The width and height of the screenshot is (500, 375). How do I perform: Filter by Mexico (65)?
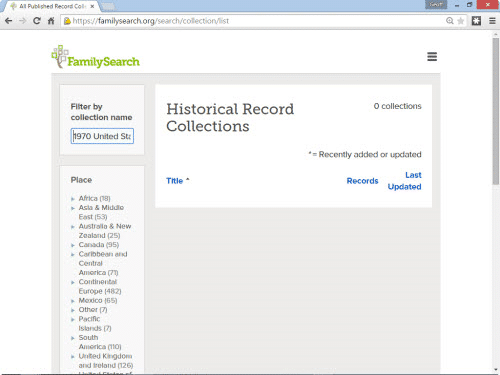click(x=98, y=300)
